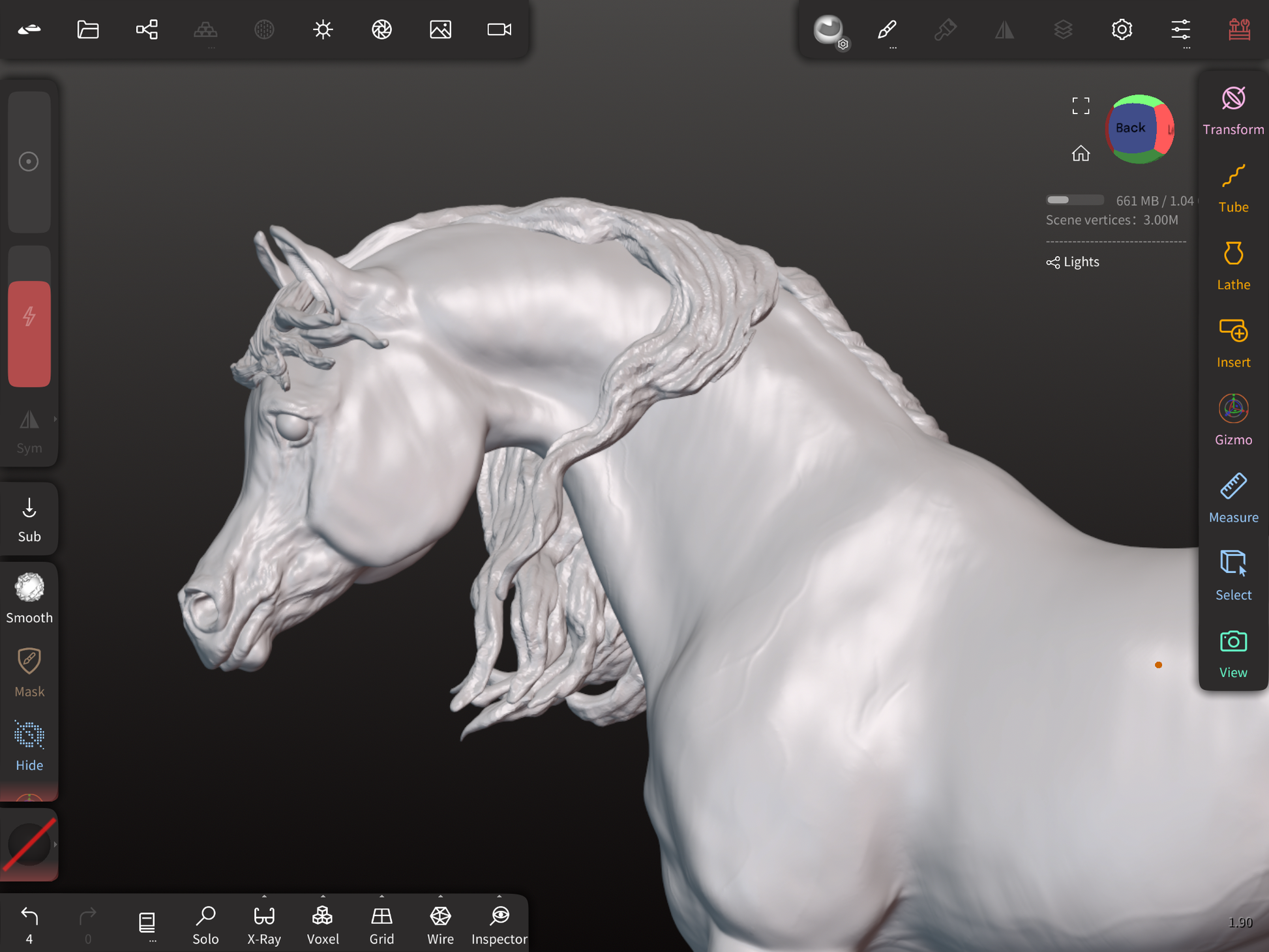Open the Transform tool

tap(1232, 111)
